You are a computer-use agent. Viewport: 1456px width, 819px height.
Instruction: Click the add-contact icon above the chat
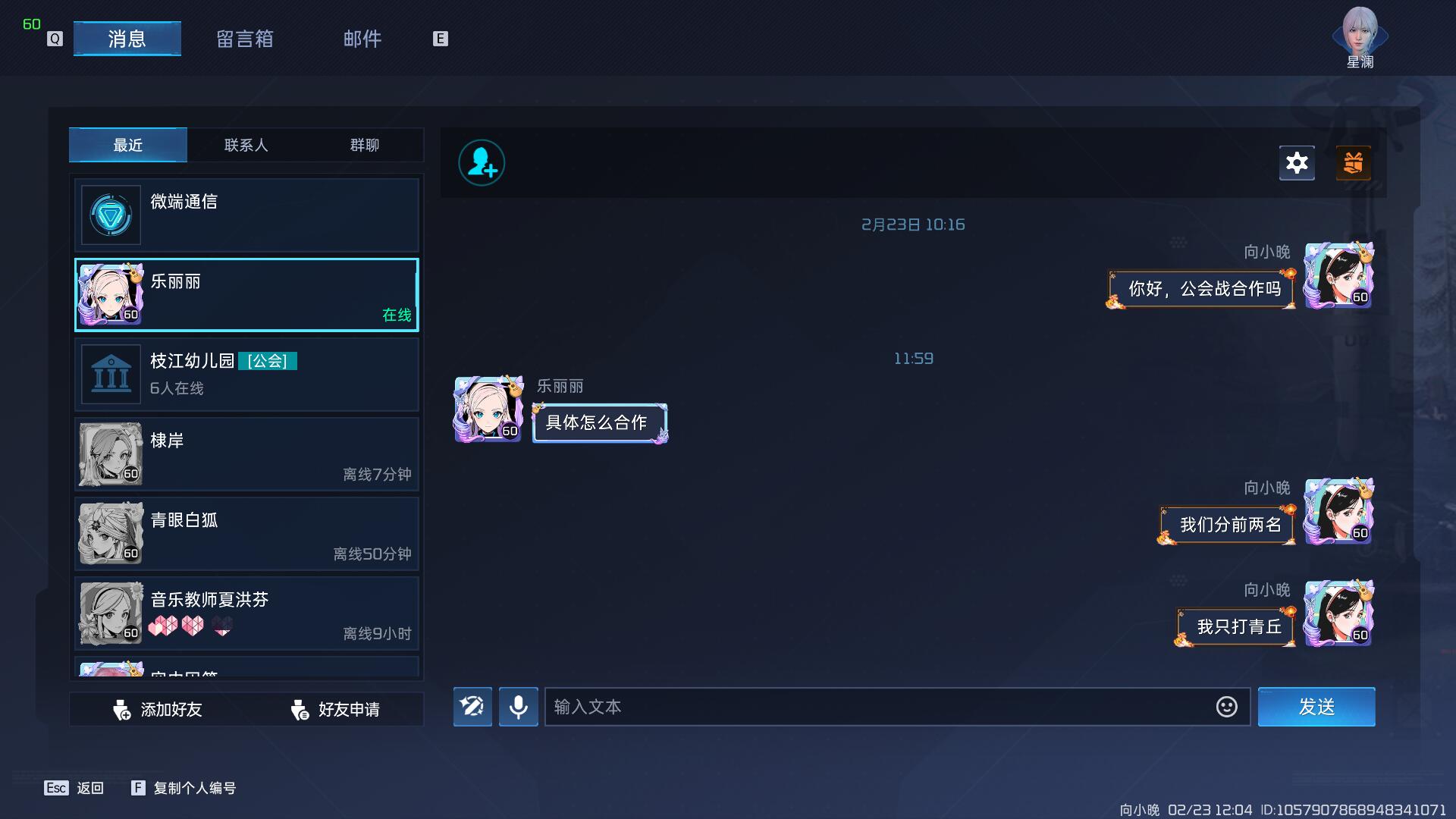482,163
